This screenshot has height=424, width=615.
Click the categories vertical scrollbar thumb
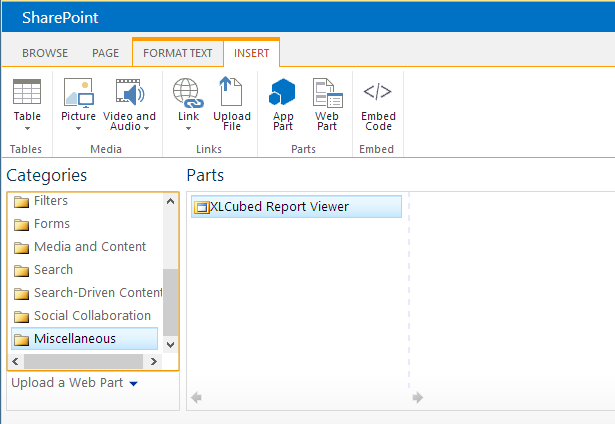pos(170,302)
